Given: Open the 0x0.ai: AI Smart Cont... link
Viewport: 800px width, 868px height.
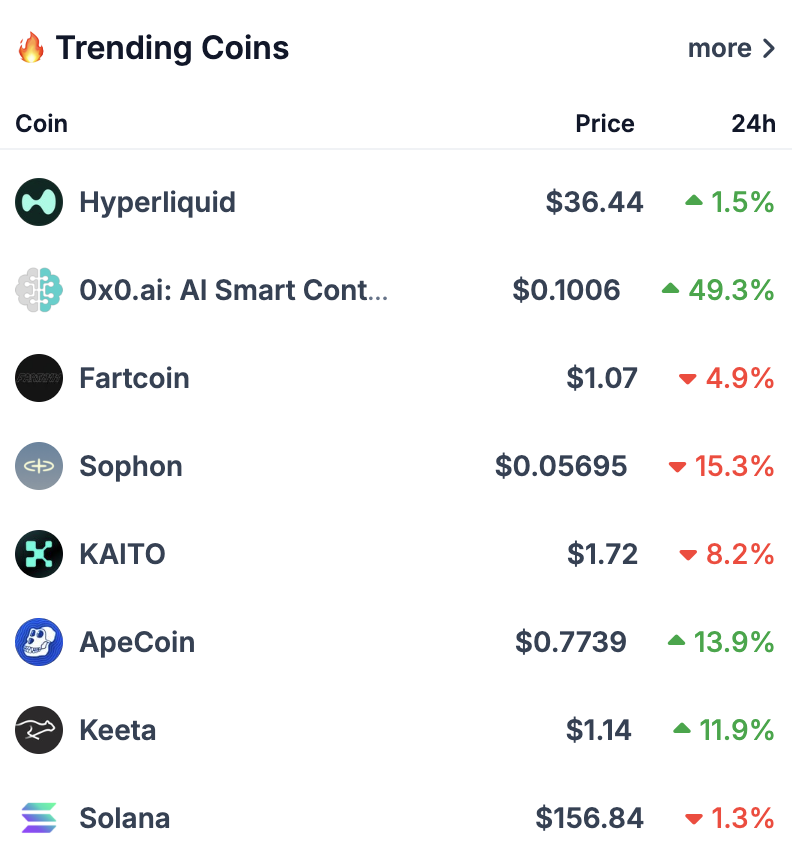Looking at the screenshot, I should [x=233, y=290].
